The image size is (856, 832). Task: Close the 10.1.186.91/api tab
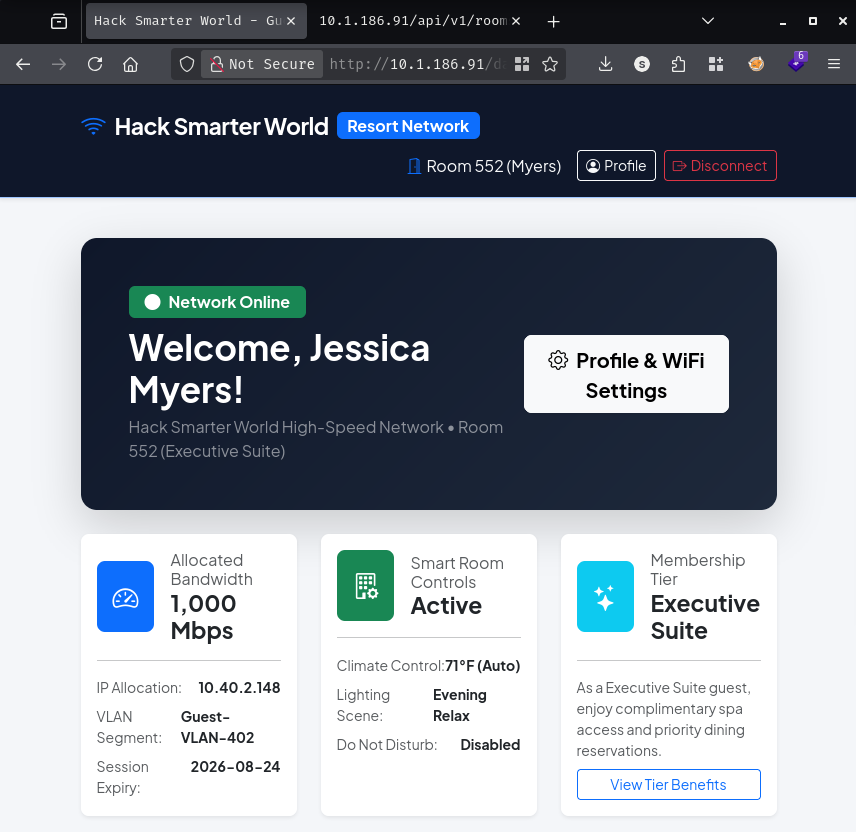pyautogui.click(x=516, y=21)
